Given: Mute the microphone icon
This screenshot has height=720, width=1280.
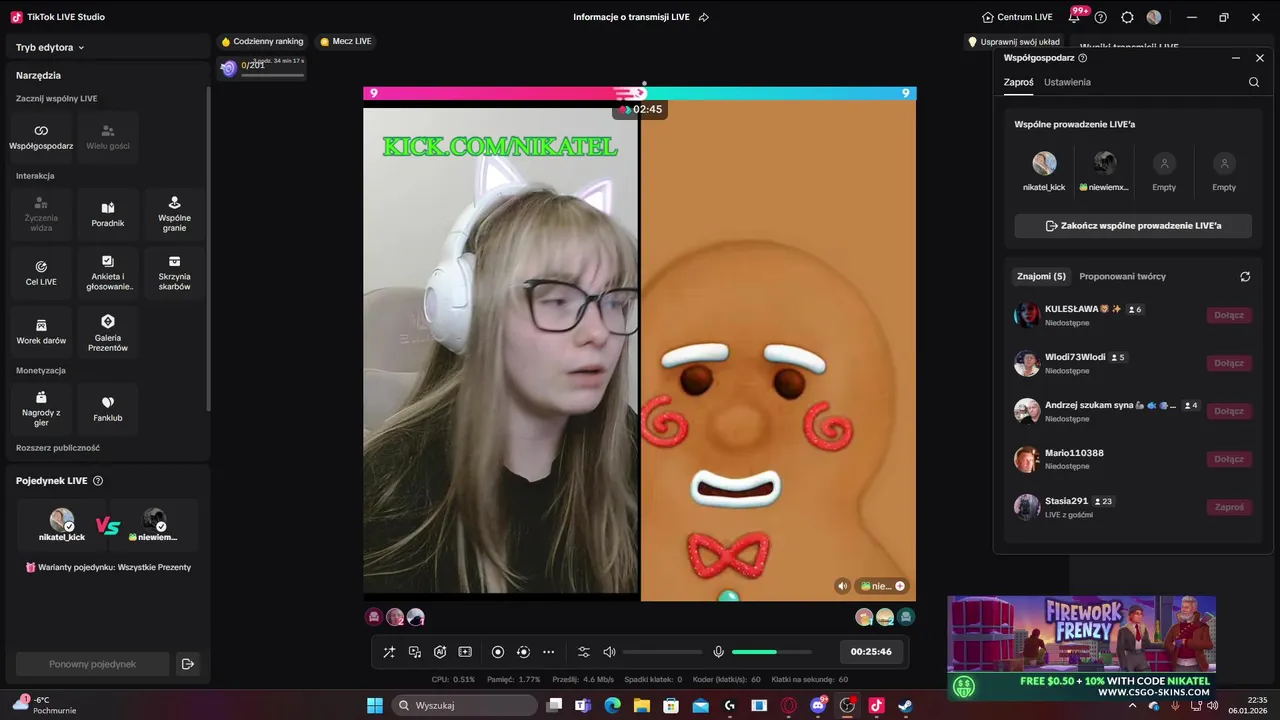Looking at the screenshot, I should click(718, 652).
